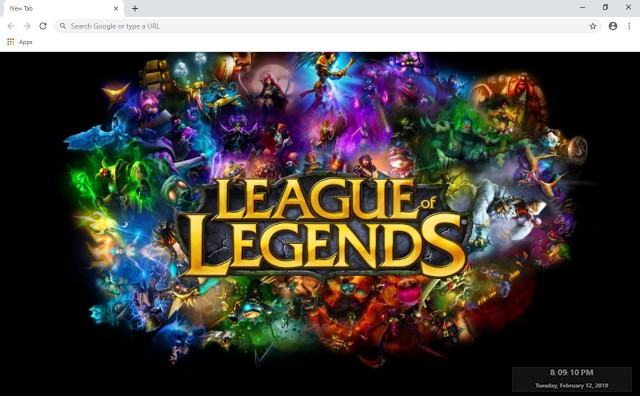Viewport: 640px width, 400px height.
Task: Restore down the Chrome window
Action: [x=605, y=8]
